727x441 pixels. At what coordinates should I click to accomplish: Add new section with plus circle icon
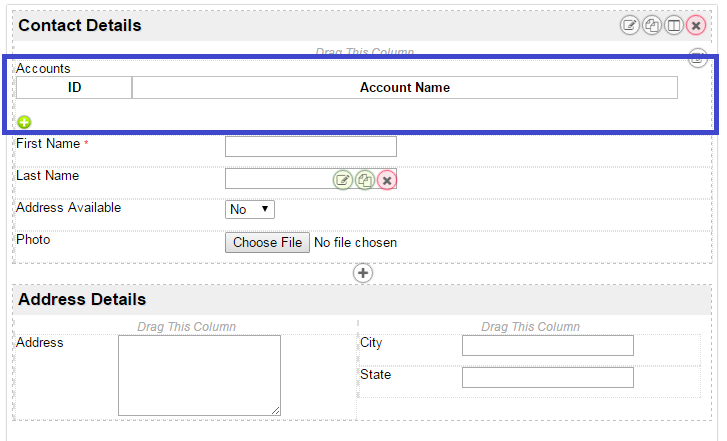coord(363,272)
